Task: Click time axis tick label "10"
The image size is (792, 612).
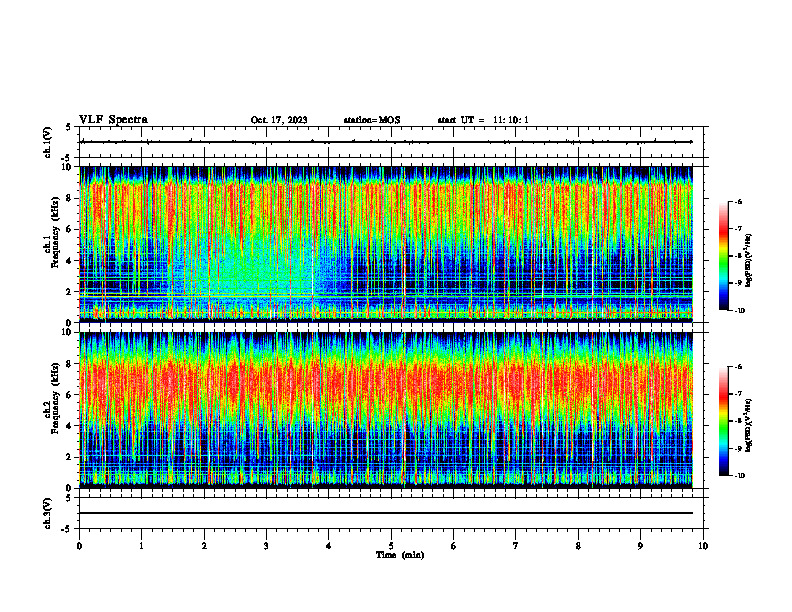Action: pos(703,546)
